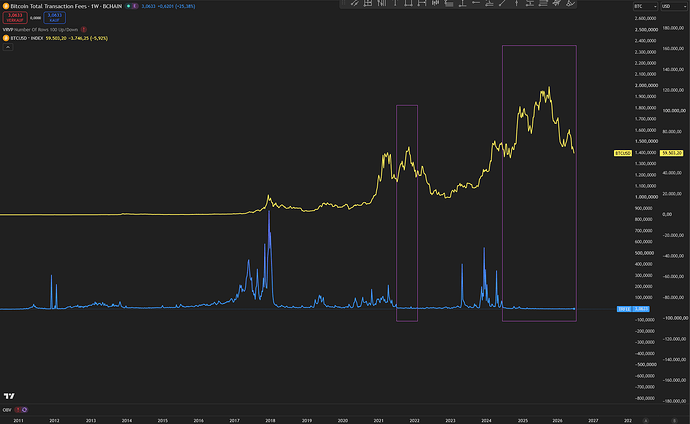Select the horizontal arrow-left drawing tool
The image size is (690, 424).
(476, 3)
